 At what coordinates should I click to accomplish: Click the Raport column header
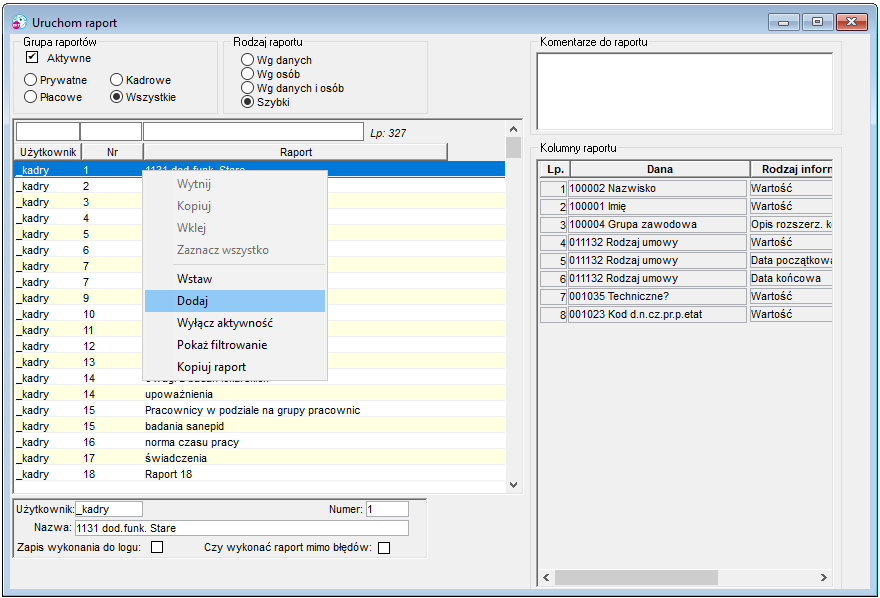(296, 152)
